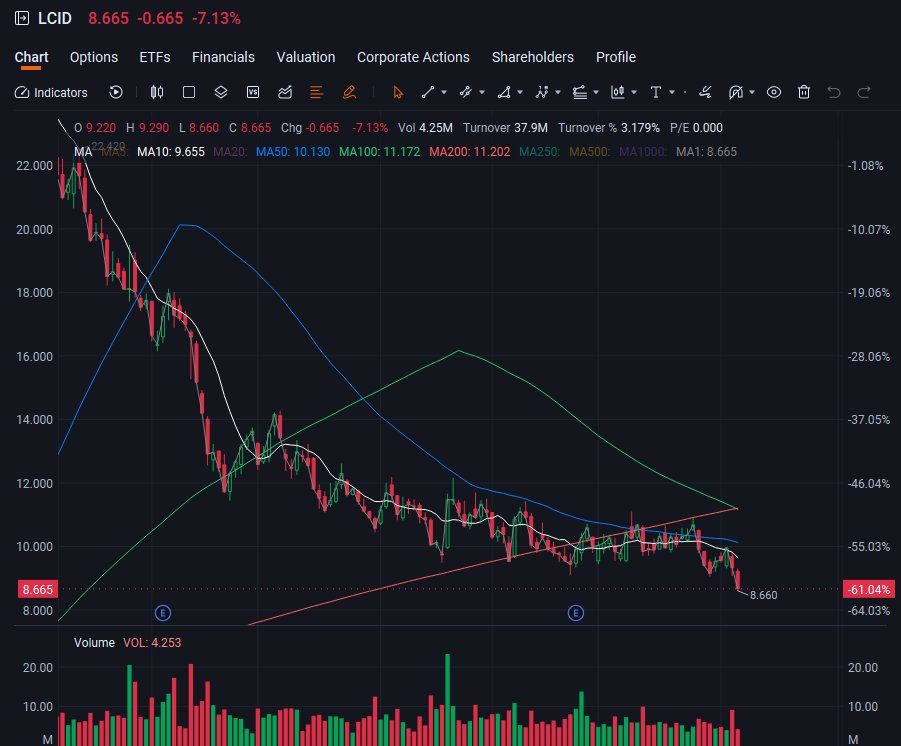Expand the measure tool dropdown arrow
The height and width of the screenshot is (746, 901).
coord(634,92)
